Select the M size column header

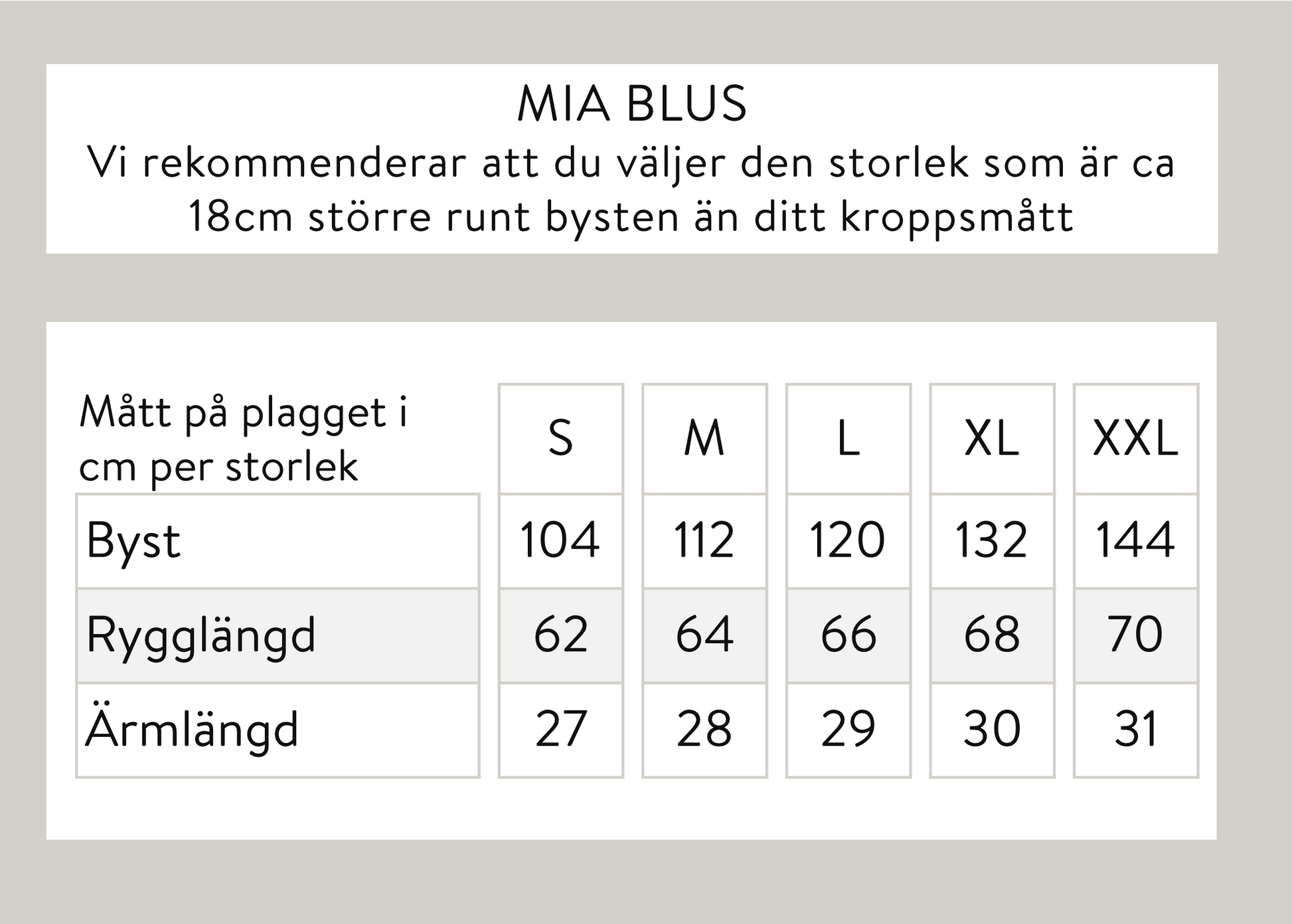[704, 439]
